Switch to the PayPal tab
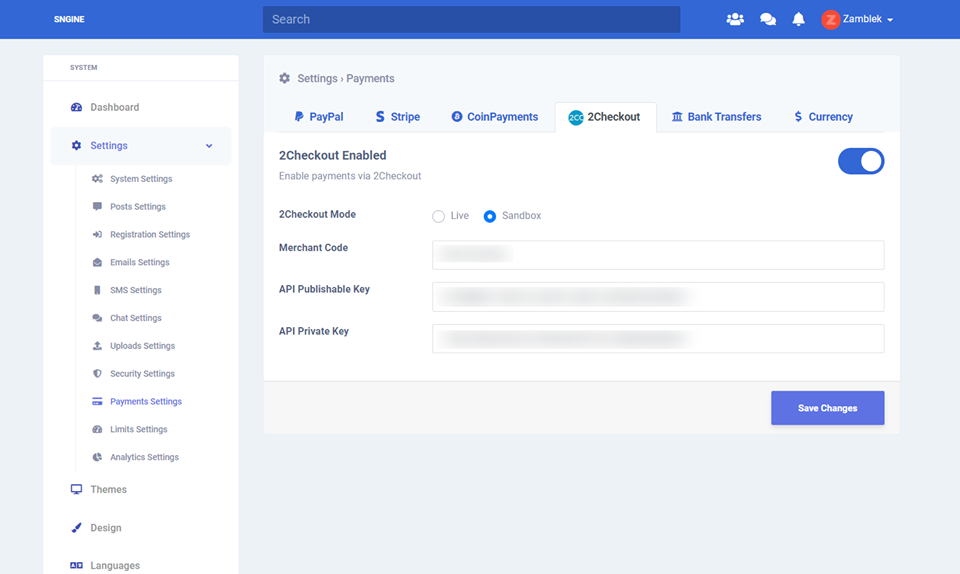960x574 pixels. (x=319, y=117)
